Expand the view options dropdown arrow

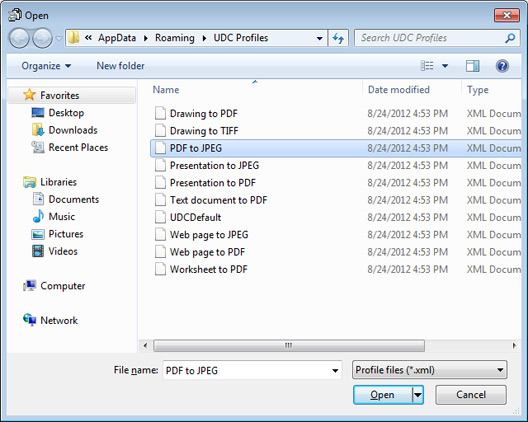coord(445,66)
